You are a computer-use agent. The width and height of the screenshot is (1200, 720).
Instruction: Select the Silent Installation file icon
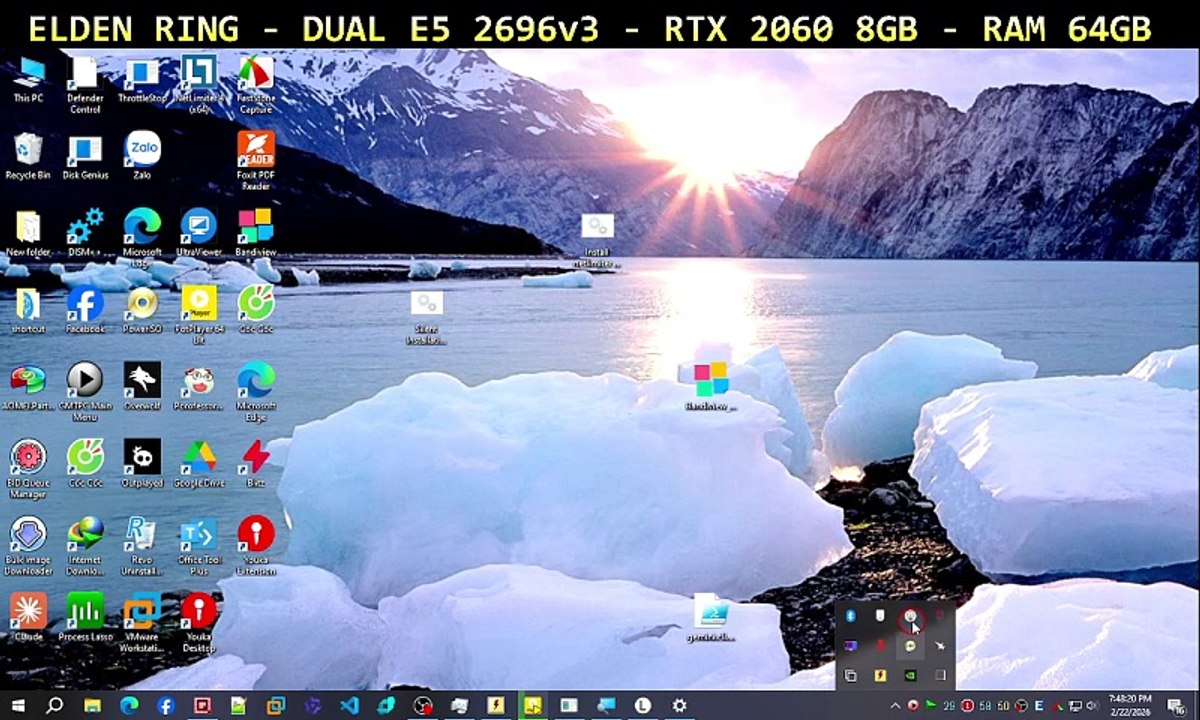(427, 318)
